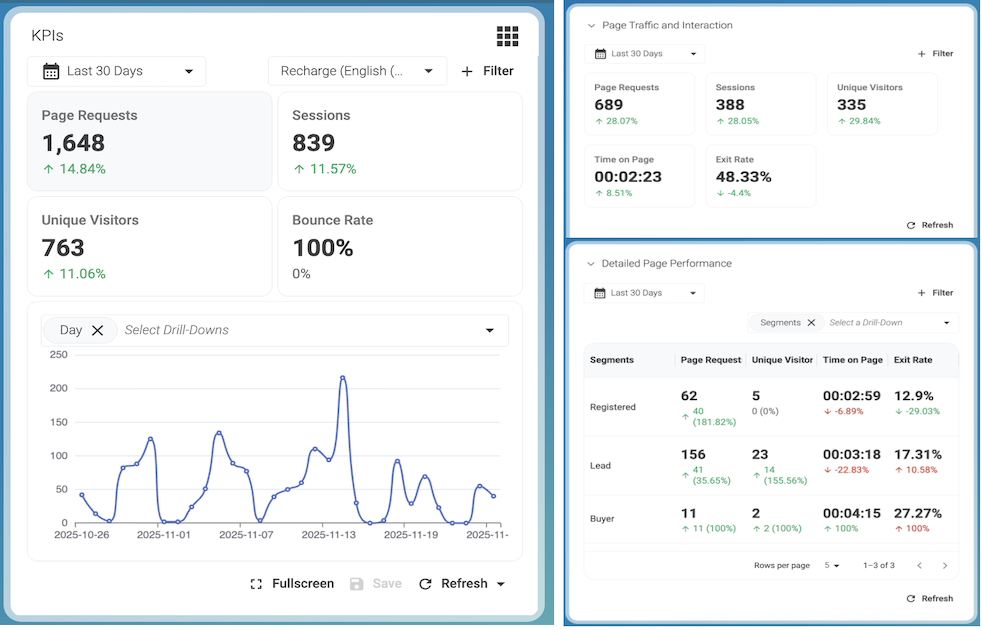
Task: Click the Save disk icon below chart
Action: click(x=357, y=584)
